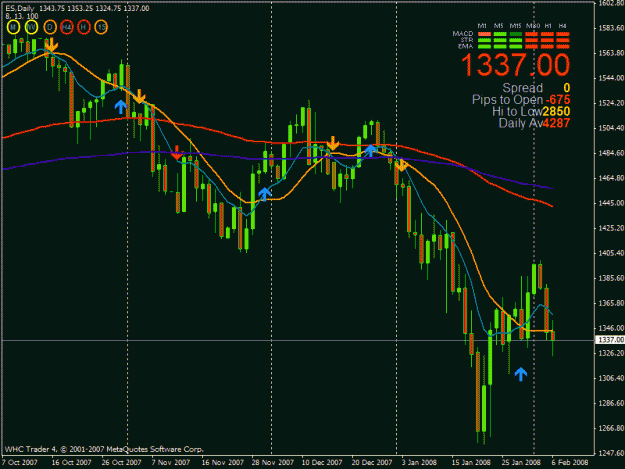The image size is (625, 469).
Task: Select the weekly 'W' timeframe circle
Action: click(x=31, y=27)
